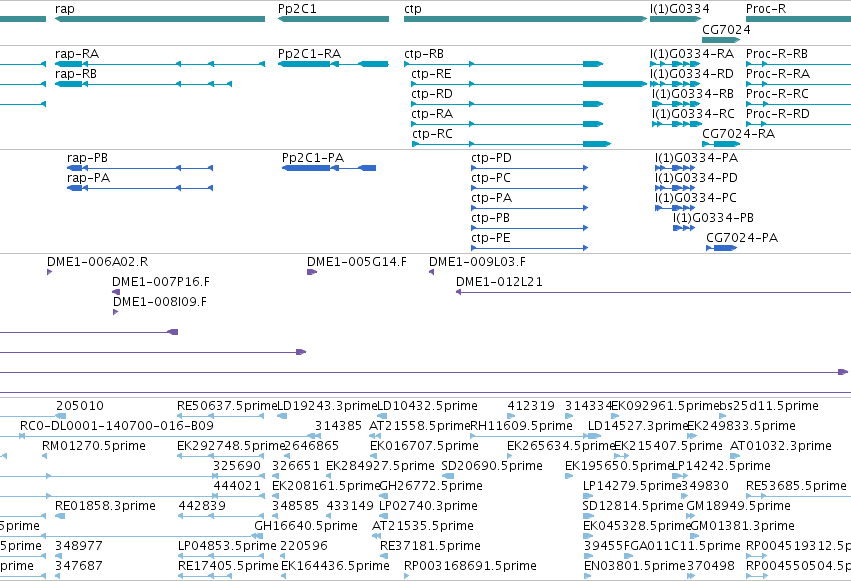The image size is (851, 581).
Task: Select protein ctp-PC
Action: click(x=491, y=178)
